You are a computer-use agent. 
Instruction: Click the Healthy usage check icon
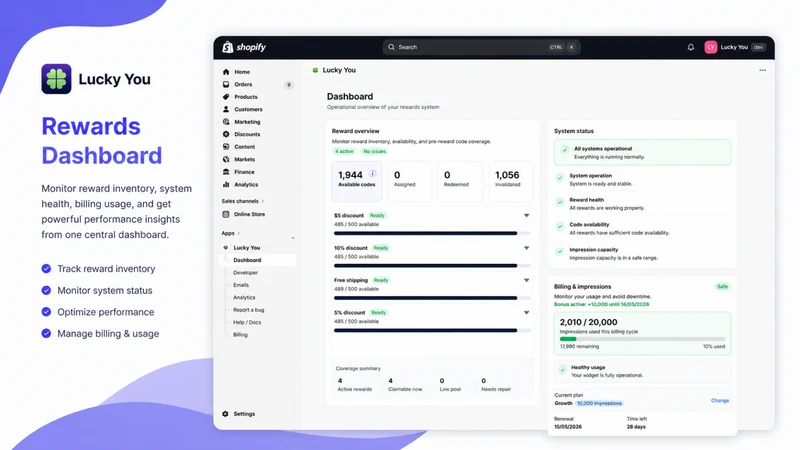(x=562, y=369)
